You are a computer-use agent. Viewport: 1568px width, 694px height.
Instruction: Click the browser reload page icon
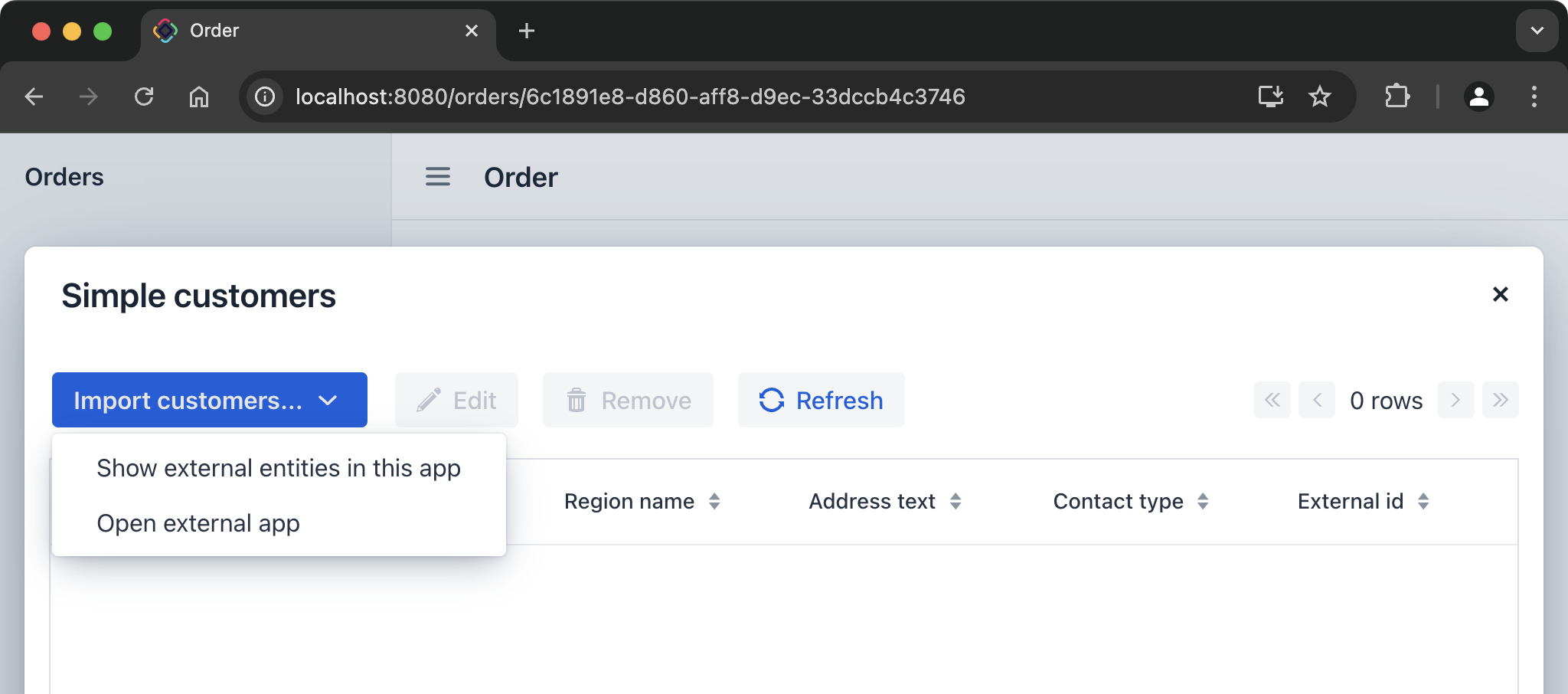pos(144,97)
